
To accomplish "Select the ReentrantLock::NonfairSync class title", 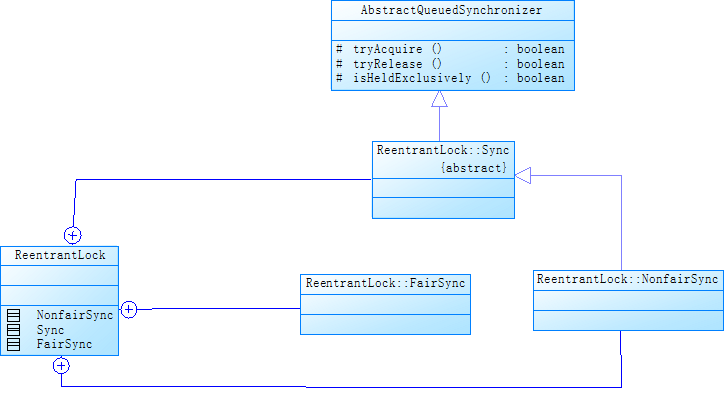I will pos(627,279).
